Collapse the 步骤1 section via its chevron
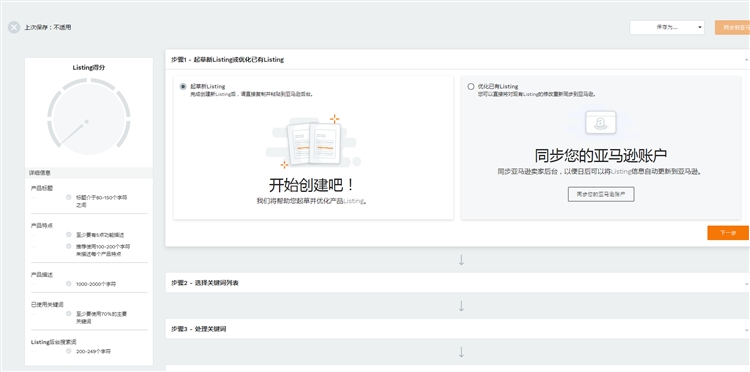Screen dimensions: 750x372 coord(746,60)
